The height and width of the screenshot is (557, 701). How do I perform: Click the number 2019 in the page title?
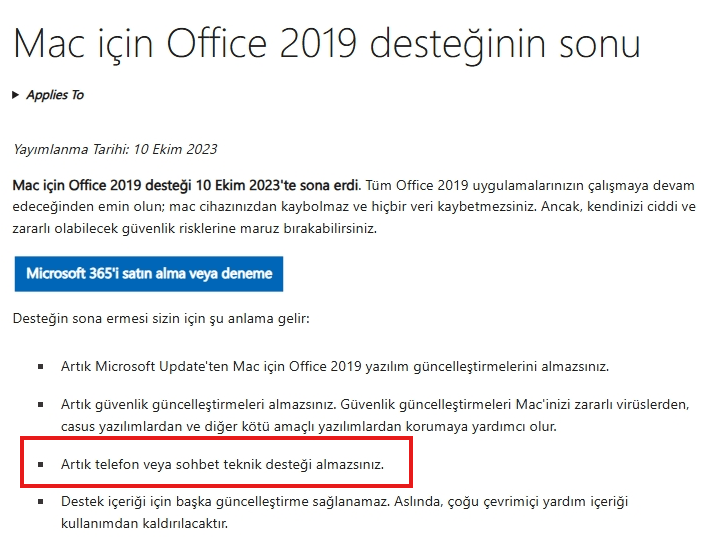point(318,44)
